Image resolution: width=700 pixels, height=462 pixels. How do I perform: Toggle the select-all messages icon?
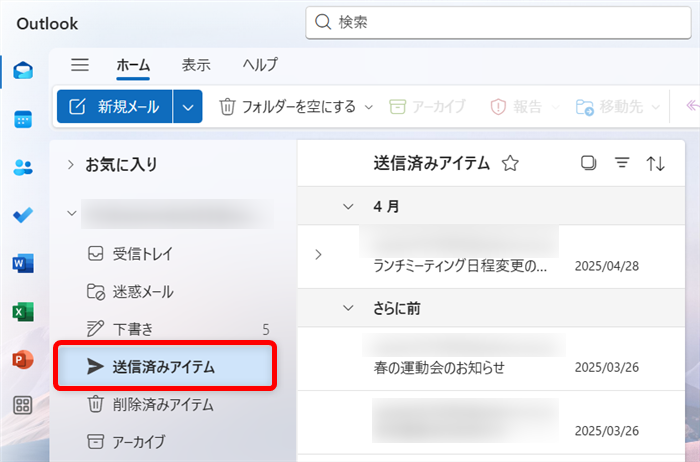tap(588, 164)
